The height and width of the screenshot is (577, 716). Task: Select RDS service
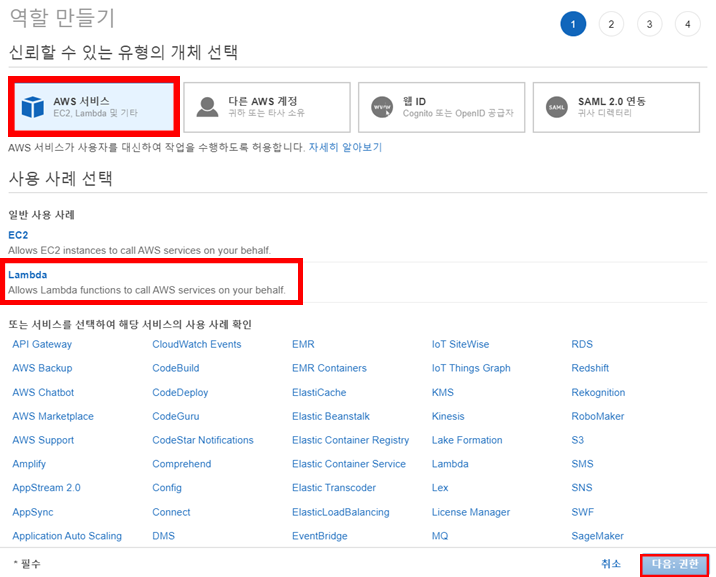[582, 344]
